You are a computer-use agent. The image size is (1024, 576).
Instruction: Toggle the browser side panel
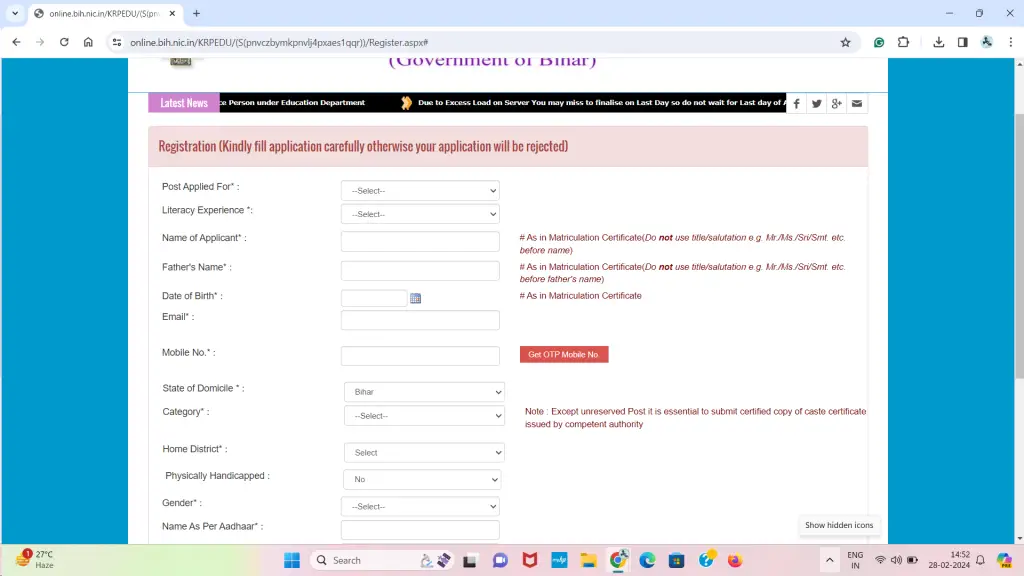(x=963, y=42)
